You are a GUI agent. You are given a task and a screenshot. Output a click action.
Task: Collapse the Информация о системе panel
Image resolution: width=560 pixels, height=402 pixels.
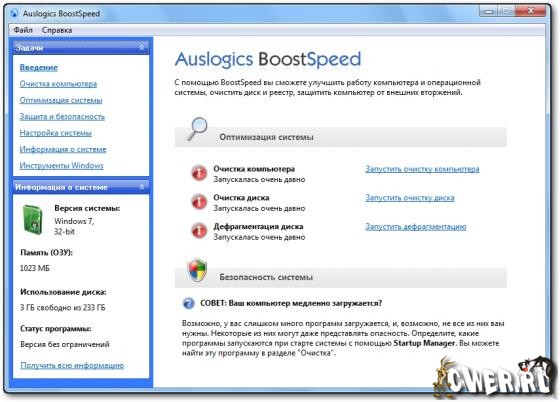(x=142, y=187)
